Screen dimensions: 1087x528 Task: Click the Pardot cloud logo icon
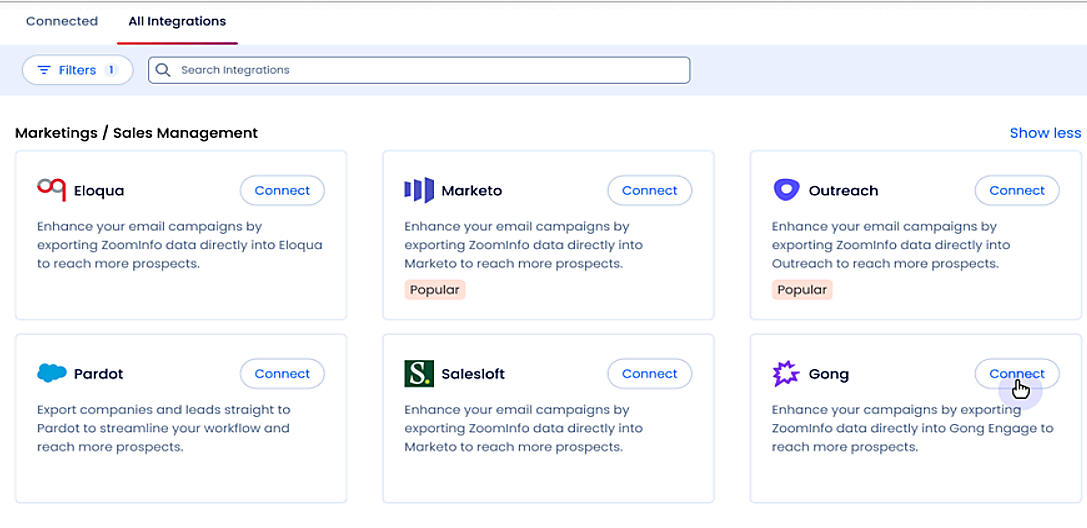pyautogui.click(x=51, y=373)
